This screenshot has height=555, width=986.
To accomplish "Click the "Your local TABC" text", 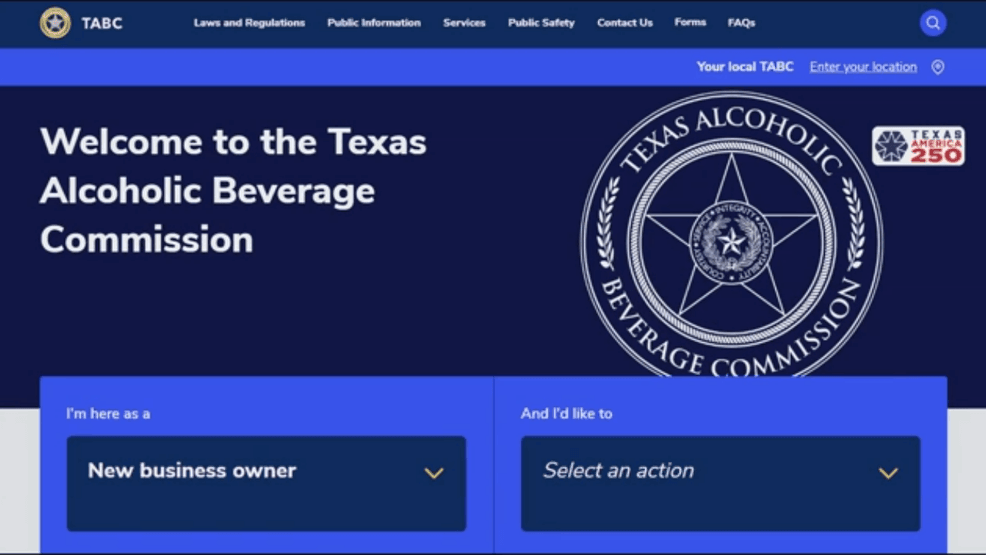I will point(745,67).
